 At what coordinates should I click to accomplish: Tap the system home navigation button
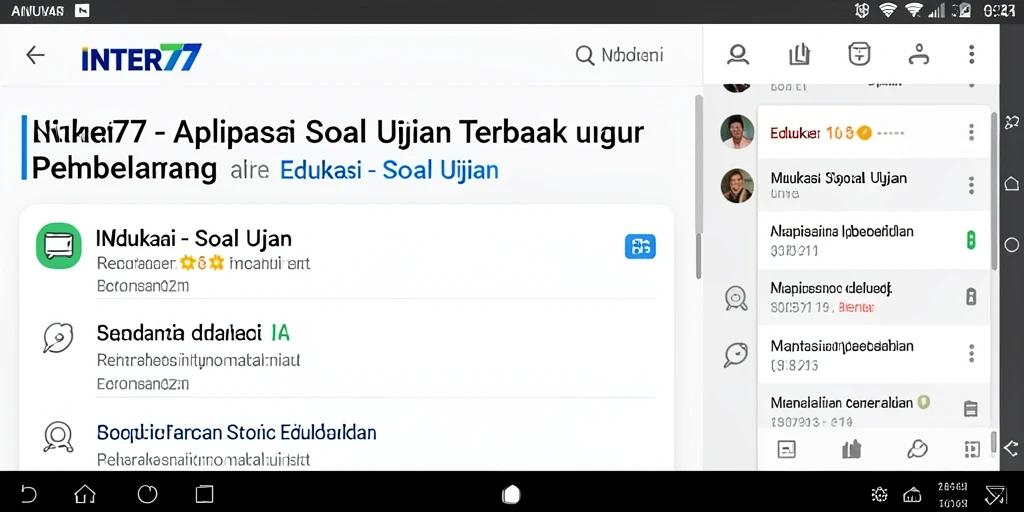pyautogui.click(x=85, y=494)
